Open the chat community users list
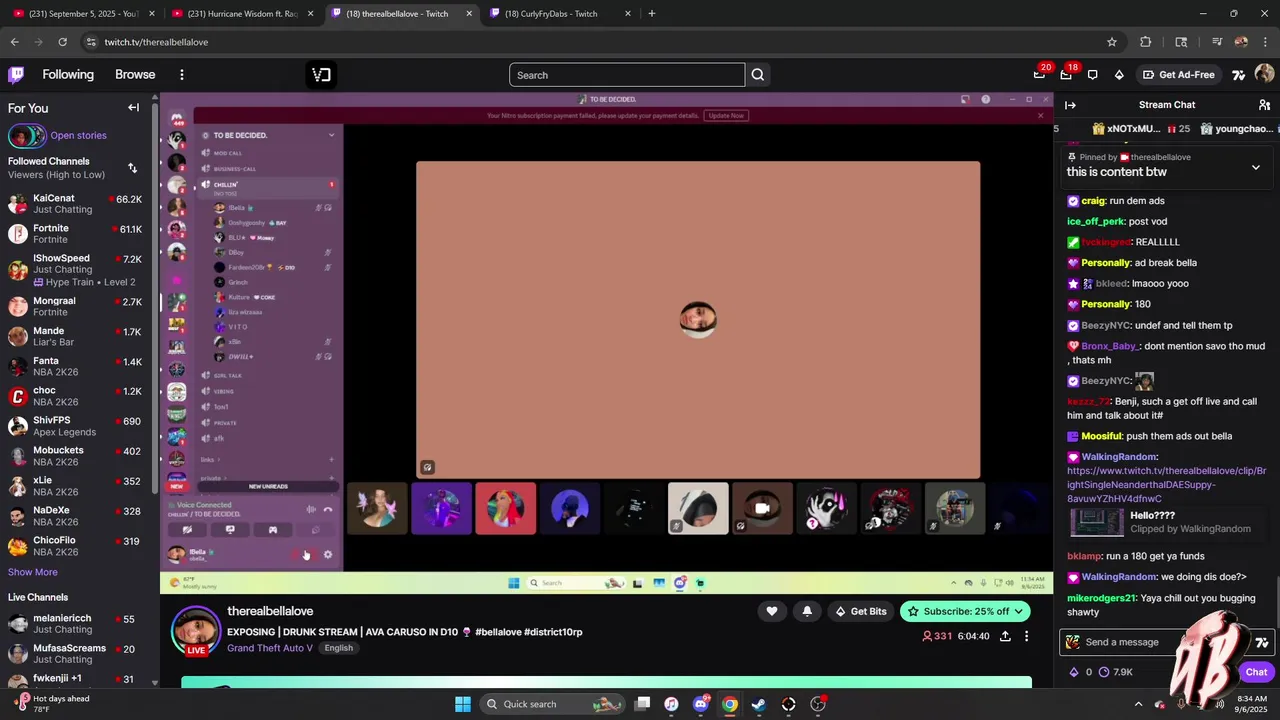The height and width of the screenshot is (720, 1280). coord(1264,105)
